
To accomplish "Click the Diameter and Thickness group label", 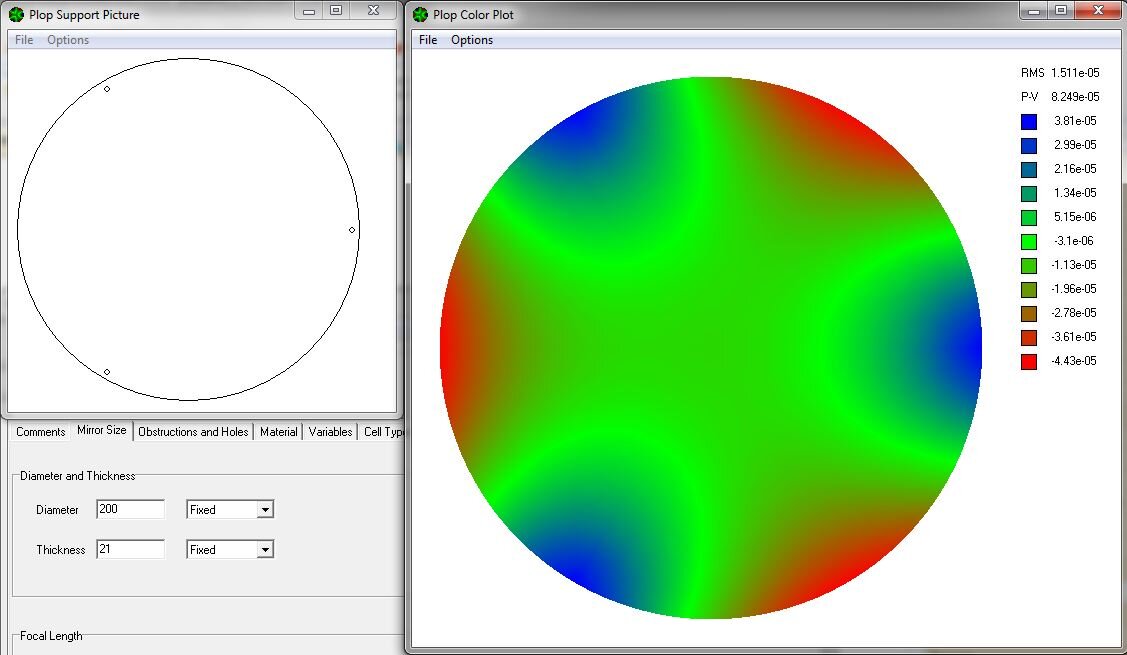I will 78,476.
